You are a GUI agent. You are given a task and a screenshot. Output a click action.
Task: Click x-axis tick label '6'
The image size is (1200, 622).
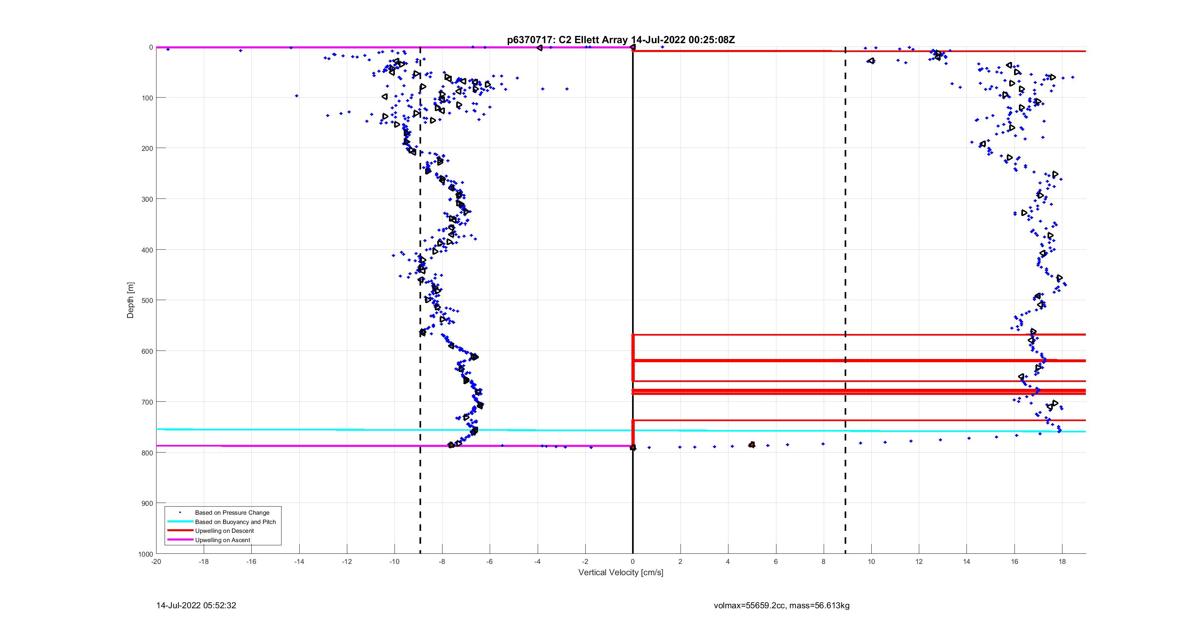point(776,561)
